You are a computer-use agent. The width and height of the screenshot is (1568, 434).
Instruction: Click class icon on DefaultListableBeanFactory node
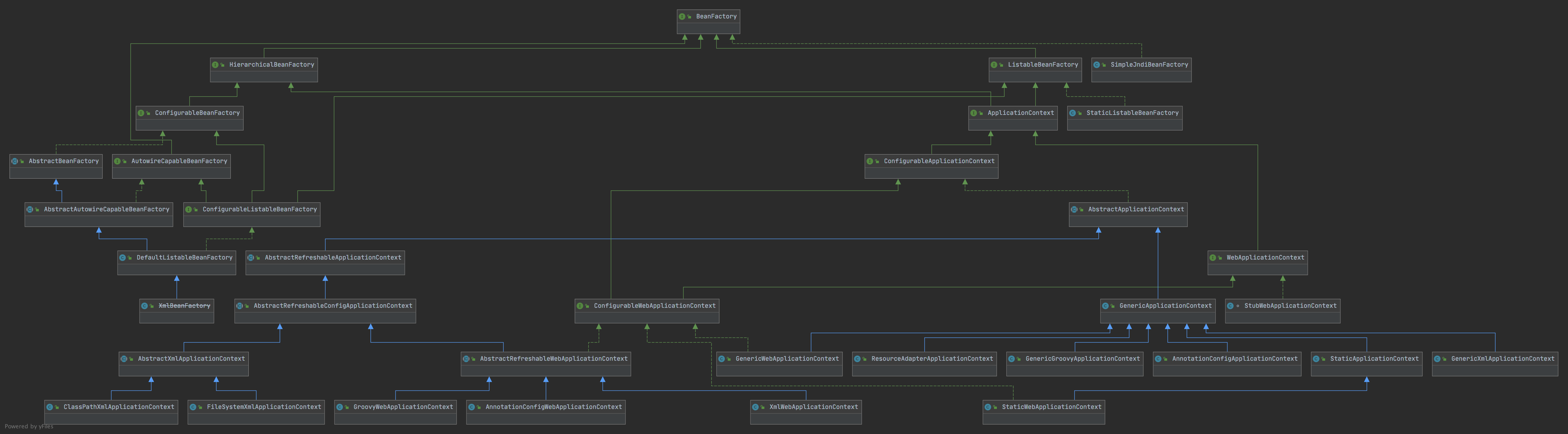122,257
